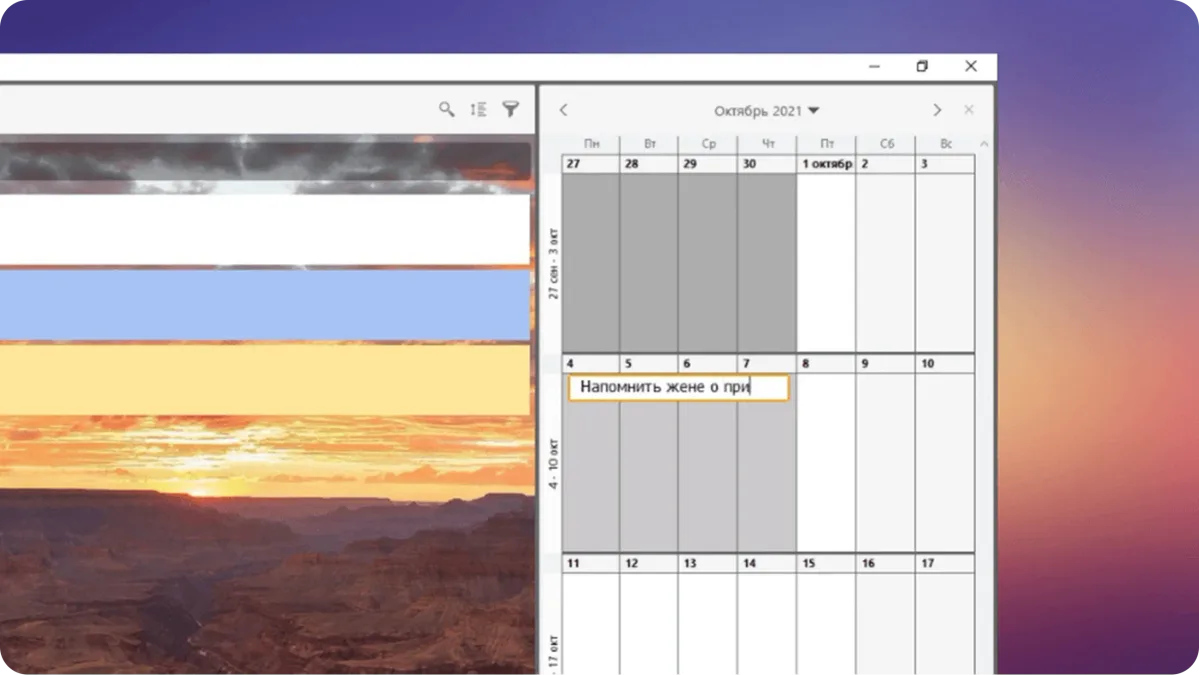Click the October 10 day cell
1199x675 pixels.
point(944,460)
